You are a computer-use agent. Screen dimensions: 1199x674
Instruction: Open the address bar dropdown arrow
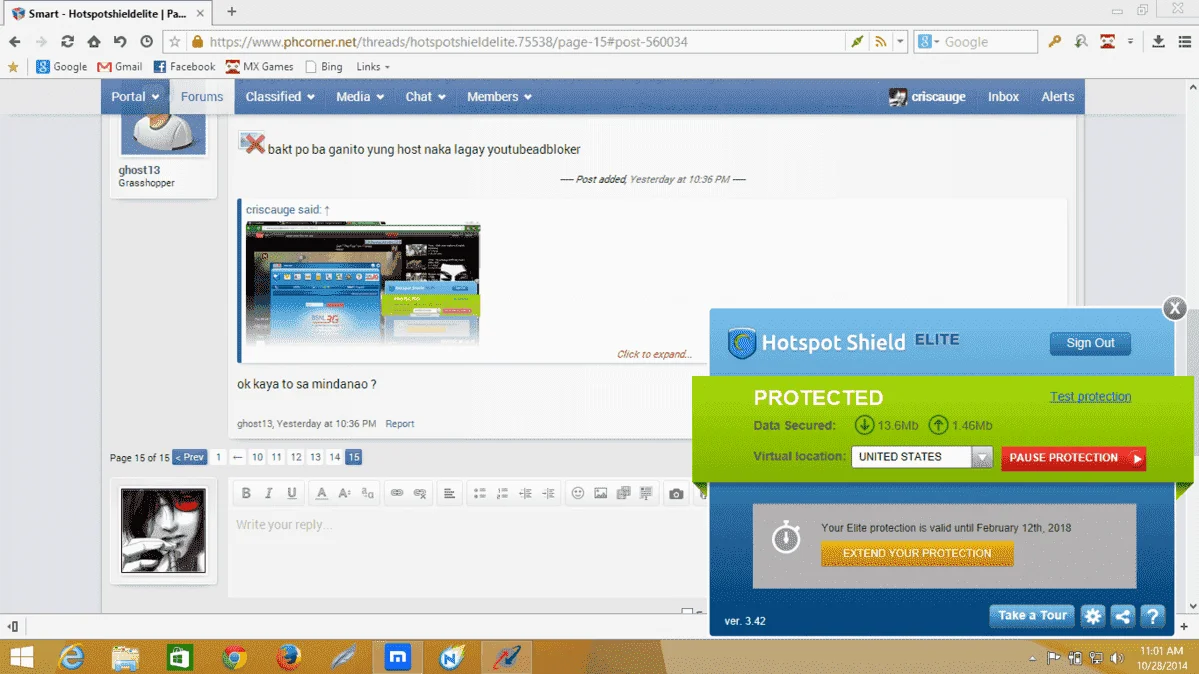[x=900, y=41]
